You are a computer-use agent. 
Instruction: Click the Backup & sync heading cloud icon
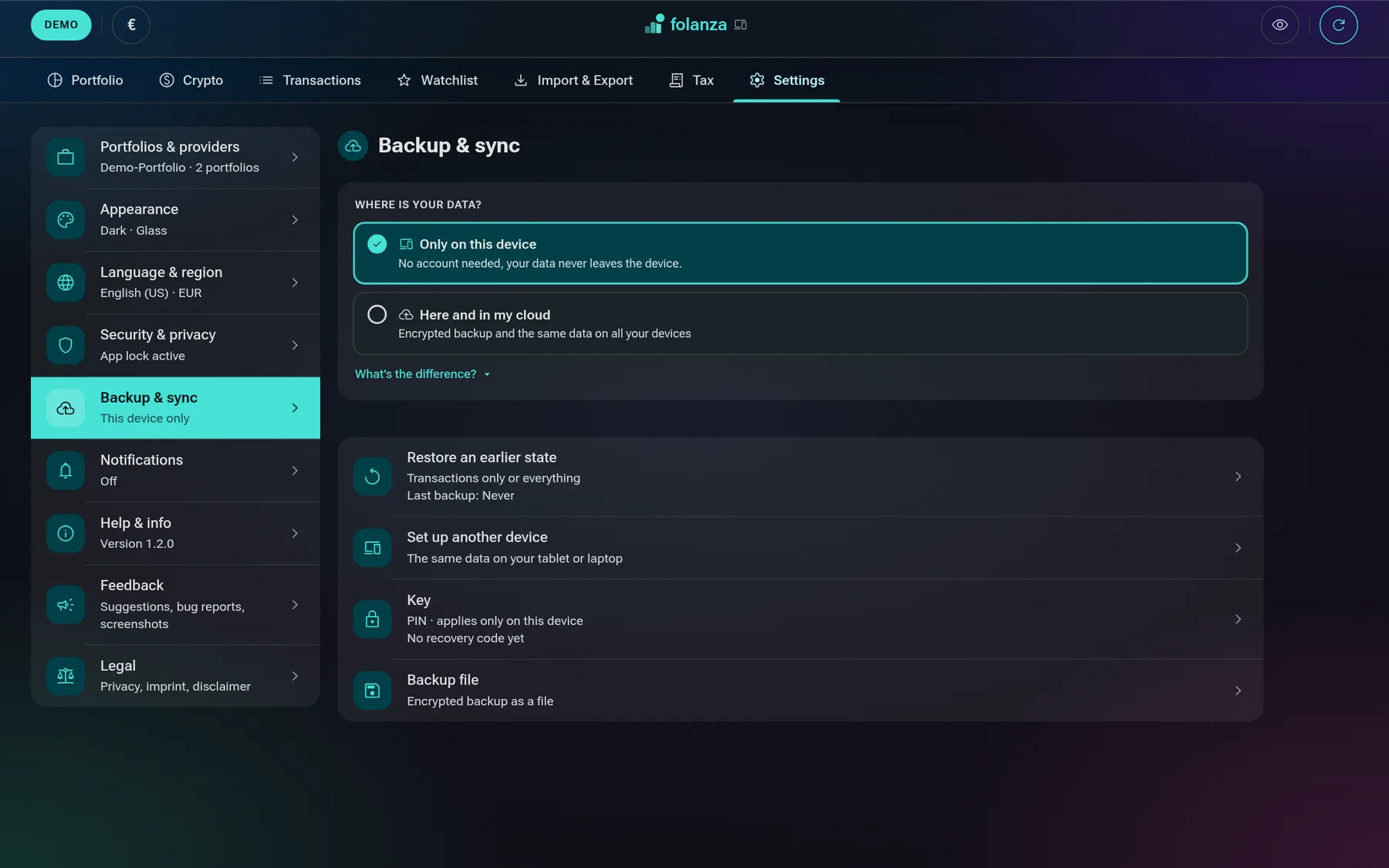pos(353,146)
